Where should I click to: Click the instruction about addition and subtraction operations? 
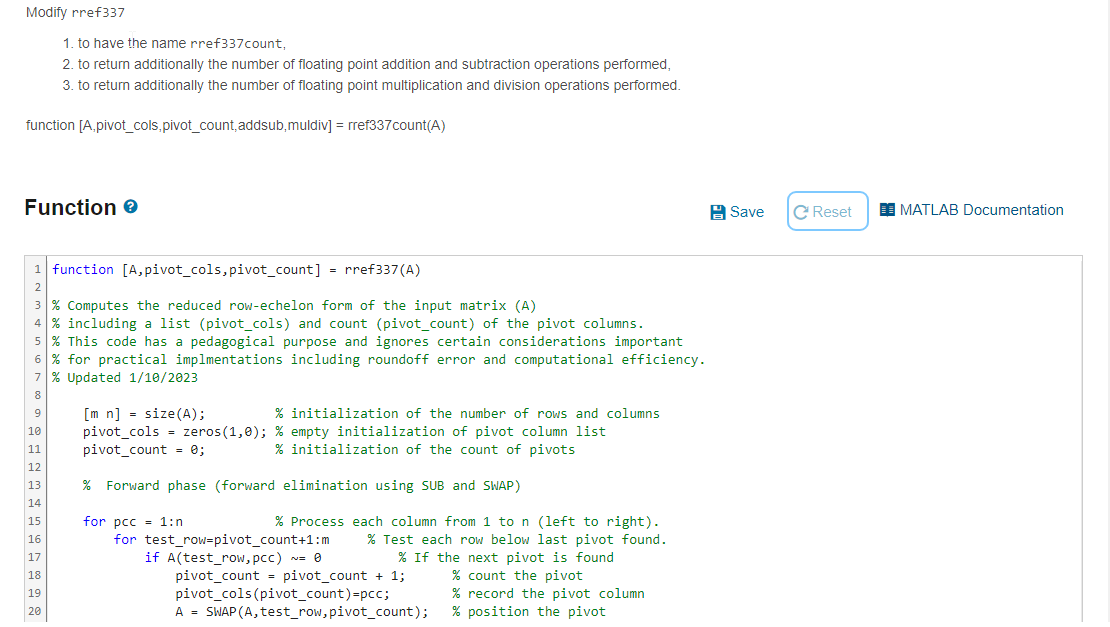[374, 64]
